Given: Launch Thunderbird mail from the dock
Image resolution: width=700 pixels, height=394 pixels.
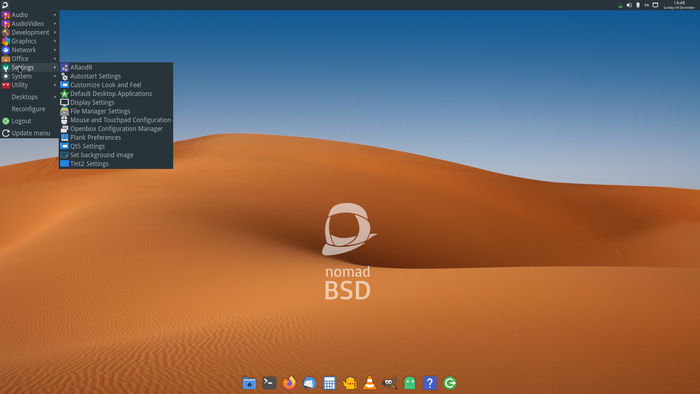Looking at the screenshot, I should pyautogui.click(x=309, y=383).
